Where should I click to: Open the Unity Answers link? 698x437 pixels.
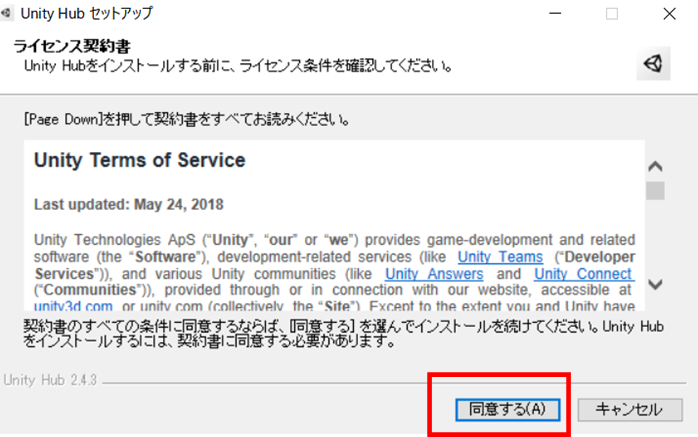click(434, 274)
